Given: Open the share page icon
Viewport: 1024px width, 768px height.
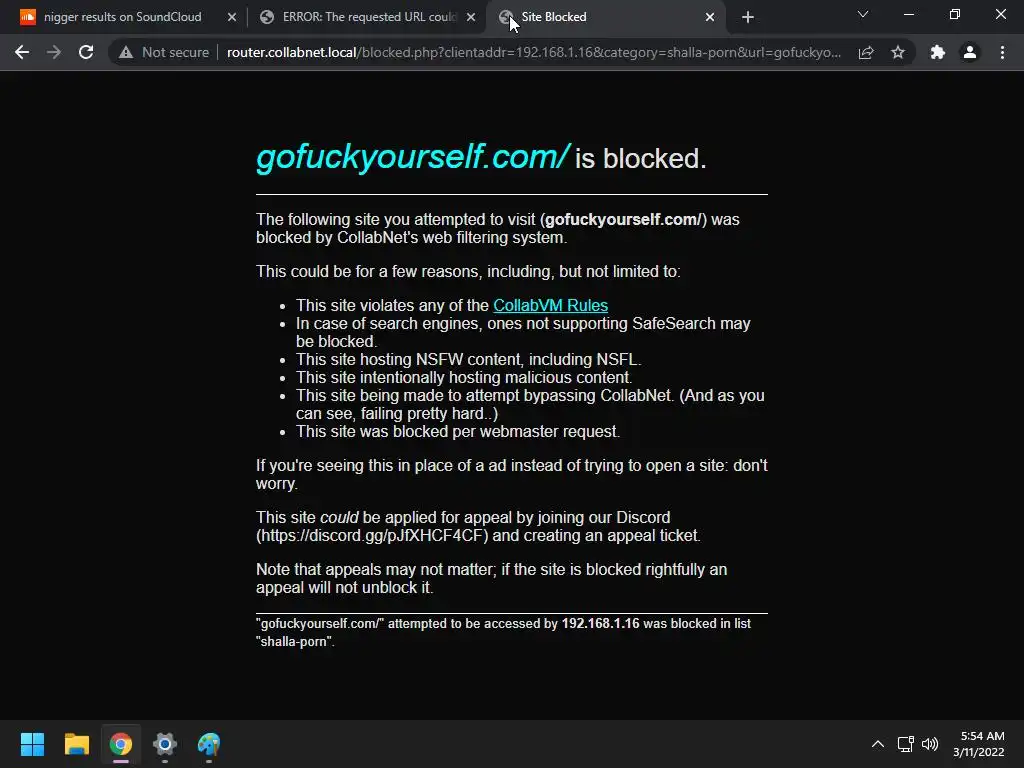Looking at the screenshot, I should (866, 52).
